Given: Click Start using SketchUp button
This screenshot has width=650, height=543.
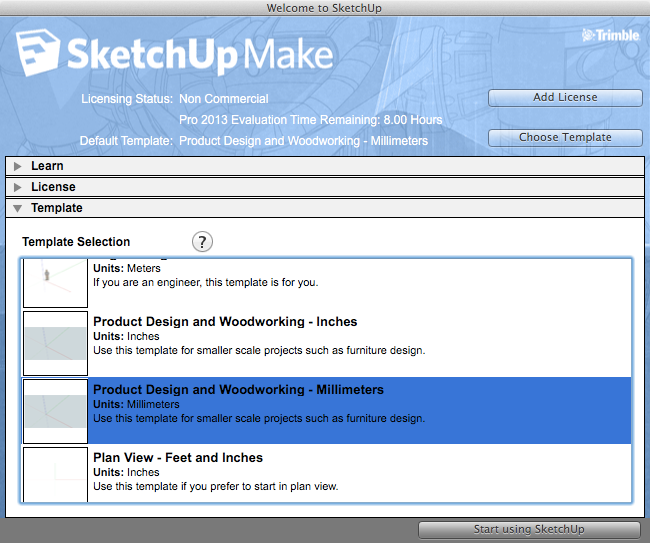Looking at the screenshot, I should 528,530.
